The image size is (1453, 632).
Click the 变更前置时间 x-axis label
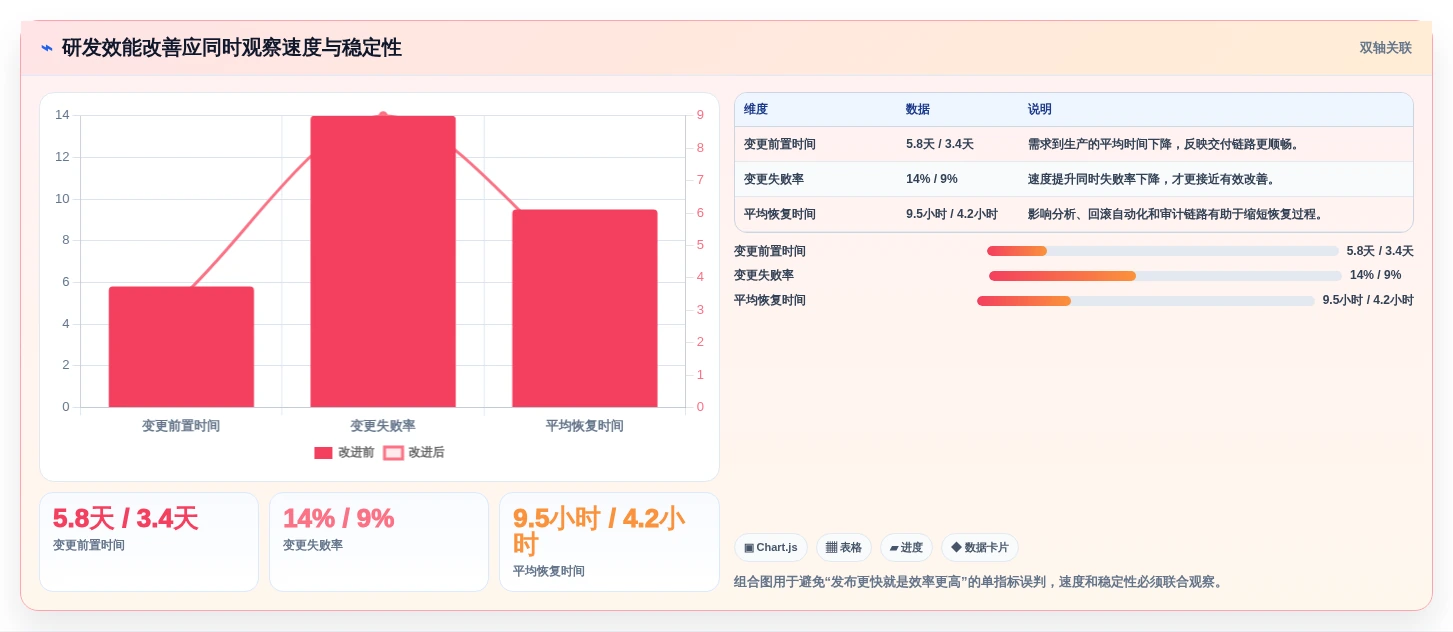click(x=181, y=426)
